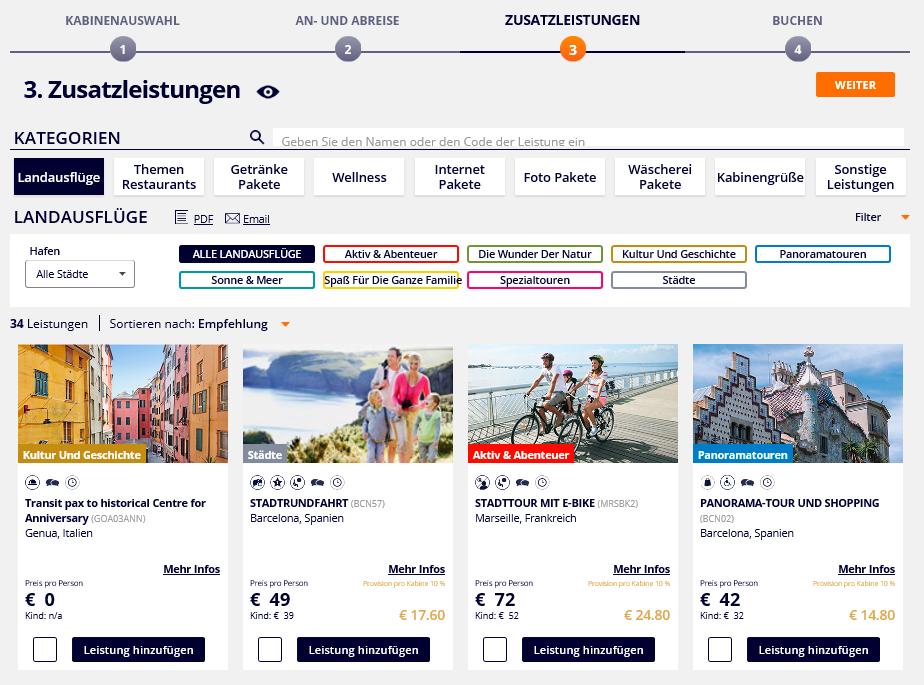
Task: Toggle the Sonne & Meer filter
Action: click(247, 280)
